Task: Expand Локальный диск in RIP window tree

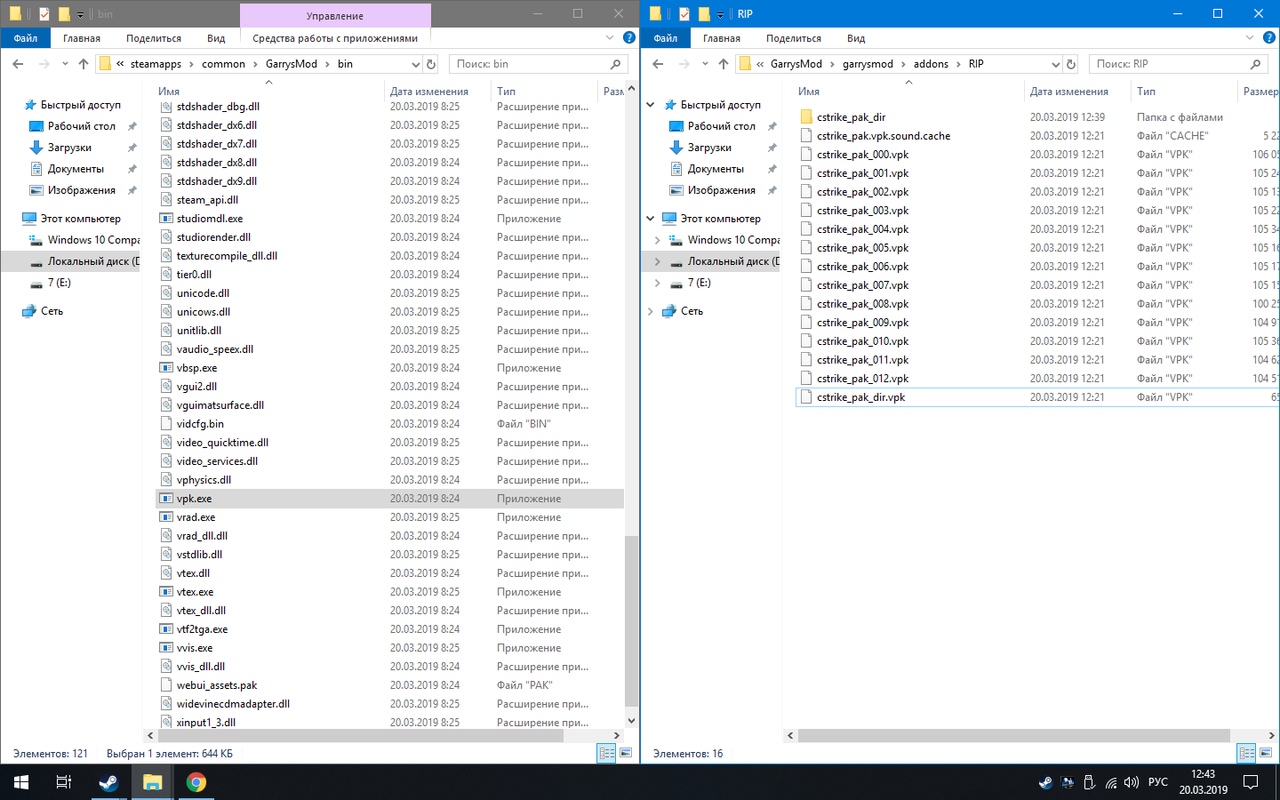Action: (657, 261)
